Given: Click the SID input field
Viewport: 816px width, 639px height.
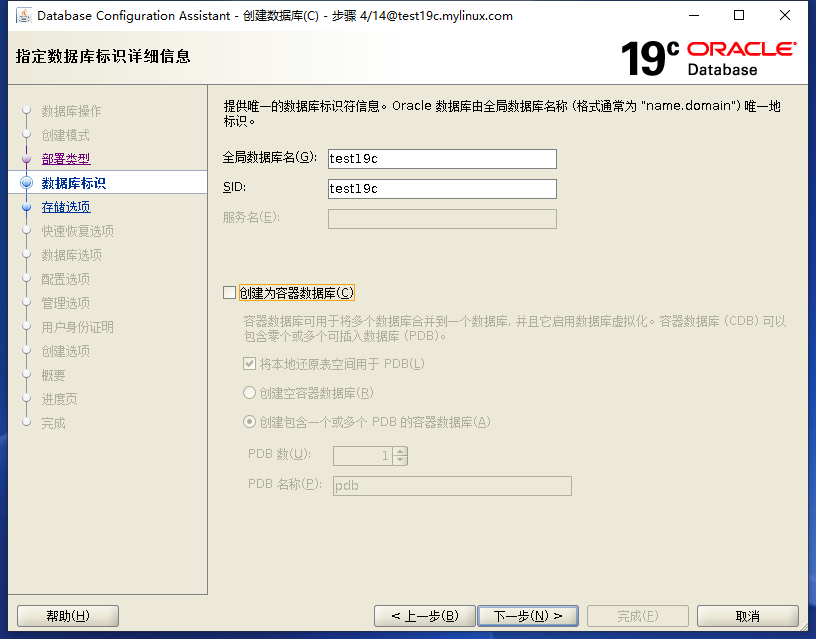Looking at the screenshot, I should coord(442,189).
